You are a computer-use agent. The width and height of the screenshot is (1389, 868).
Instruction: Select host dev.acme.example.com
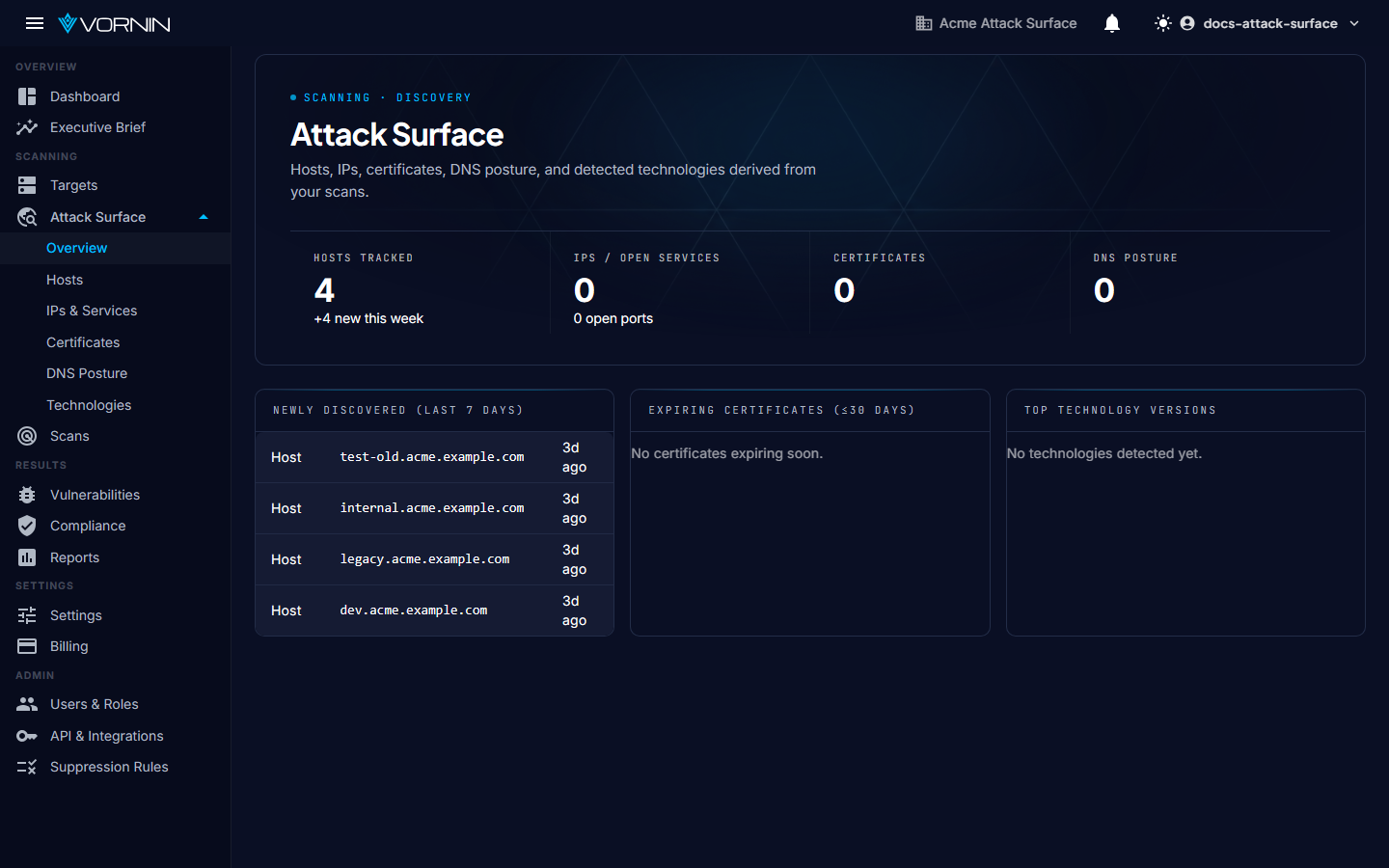pos(414,610)
